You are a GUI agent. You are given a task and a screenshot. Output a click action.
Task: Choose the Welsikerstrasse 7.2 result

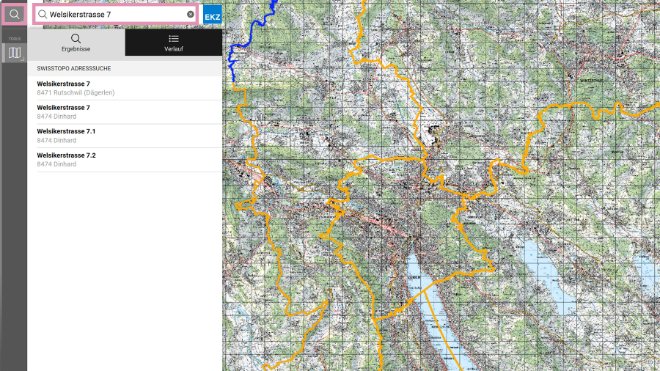point(125,160)
